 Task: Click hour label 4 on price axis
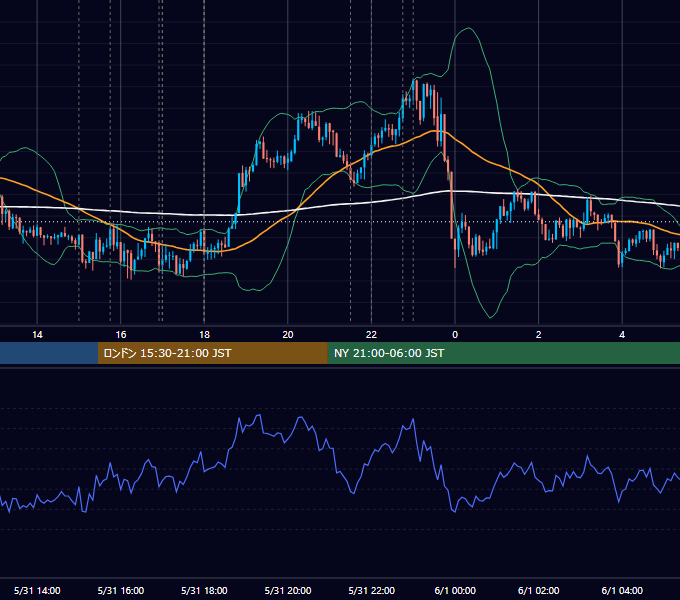click(x=622, y=335)
